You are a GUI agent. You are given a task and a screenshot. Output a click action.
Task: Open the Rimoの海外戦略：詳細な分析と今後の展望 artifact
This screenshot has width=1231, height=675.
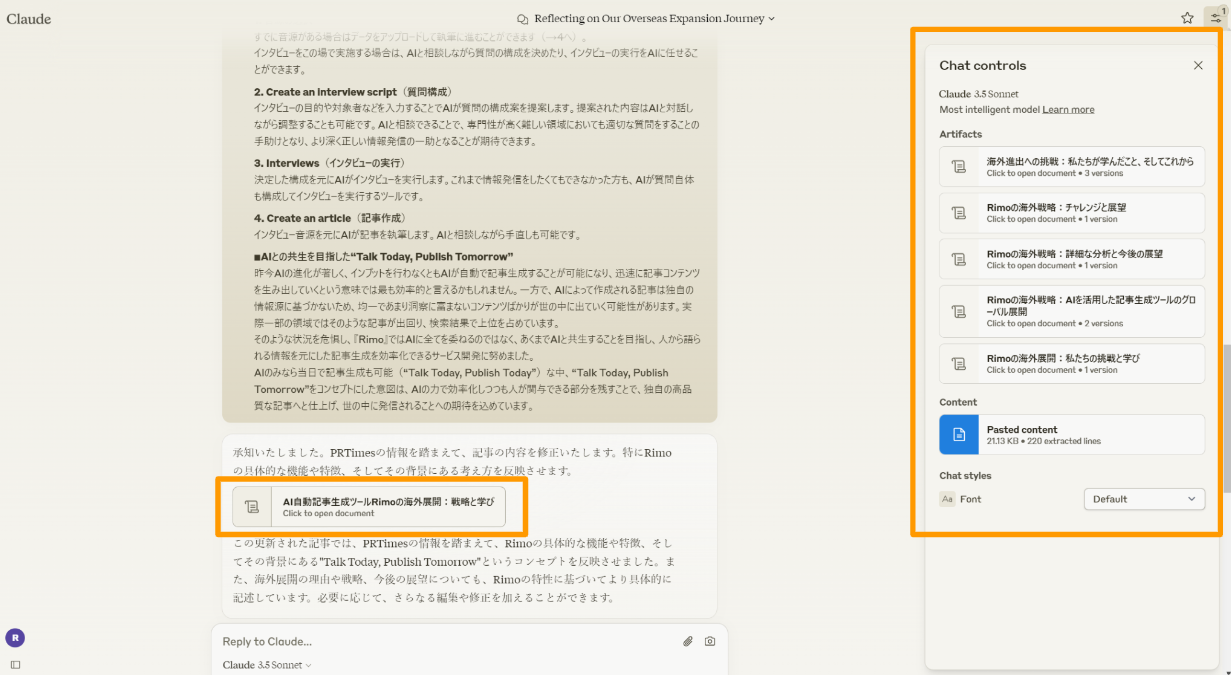1072,259
